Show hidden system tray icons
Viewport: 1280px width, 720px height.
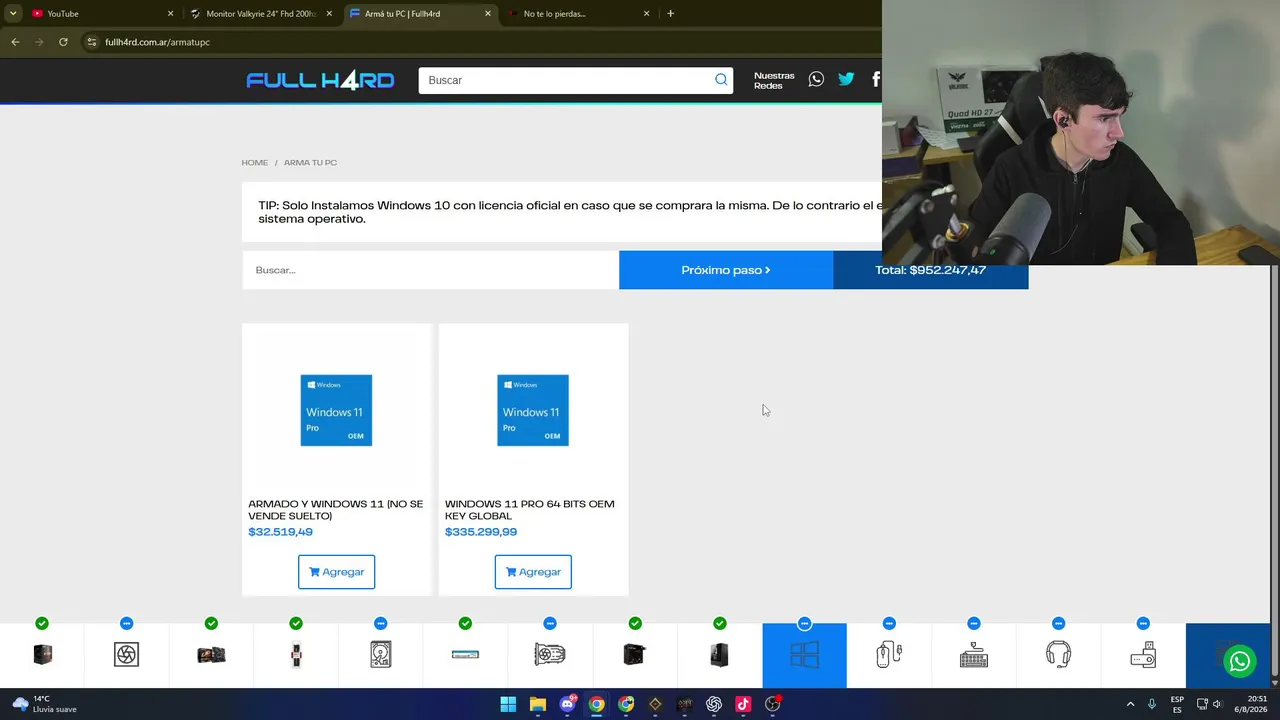point(1131,704)
